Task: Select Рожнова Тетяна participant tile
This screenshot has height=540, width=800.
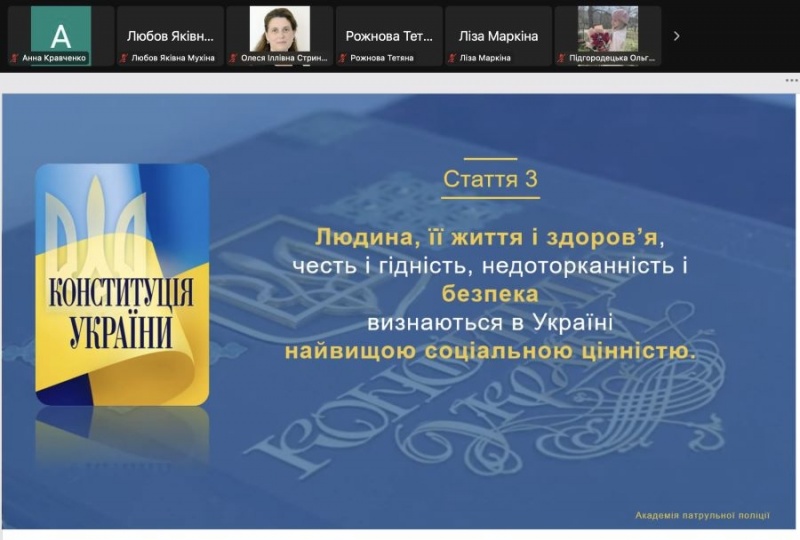Action: (389, 36)
